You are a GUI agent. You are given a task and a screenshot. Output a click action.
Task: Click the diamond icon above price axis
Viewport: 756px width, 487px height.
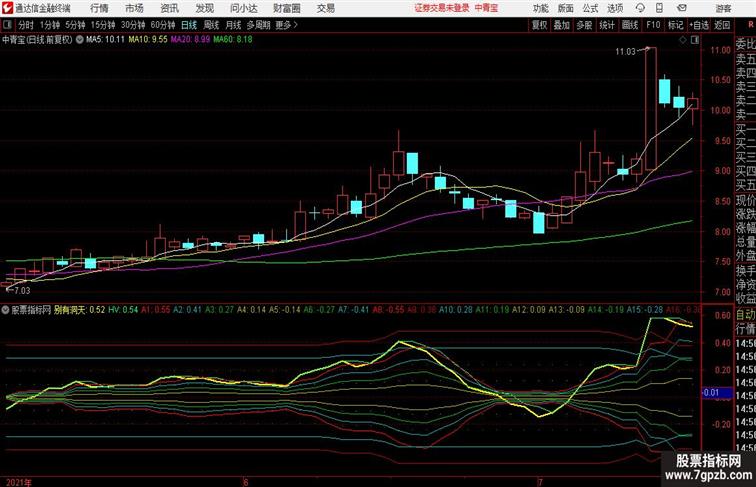tap(683, 40)
